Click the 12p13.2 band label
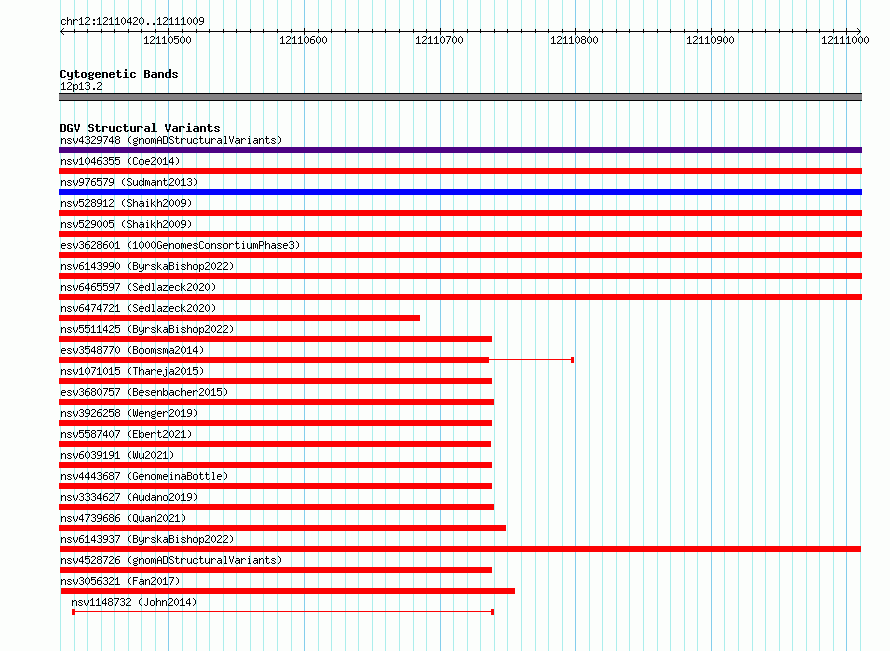The height and width of the screenshot is (651, 890). [x=81, y=86]
